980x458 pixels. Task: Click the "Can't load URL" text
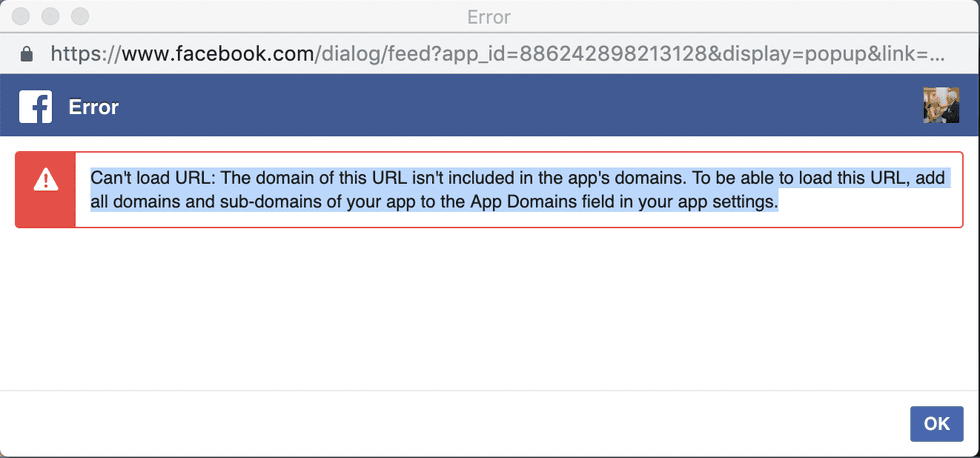[x=151, y=178]
